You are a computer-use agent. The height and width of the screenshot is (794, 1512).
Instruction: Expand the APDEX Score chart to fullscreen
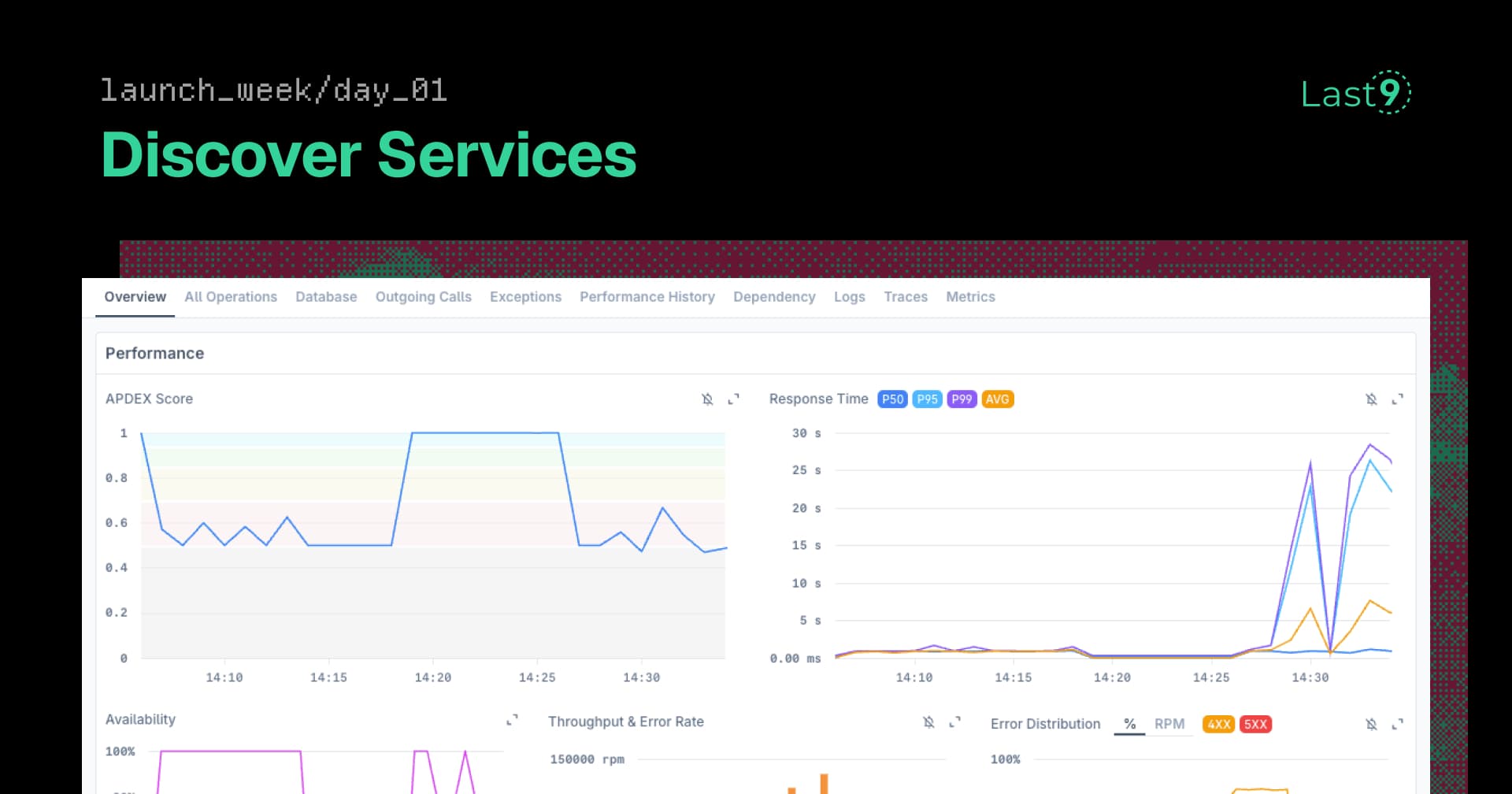tap(733, 399)
